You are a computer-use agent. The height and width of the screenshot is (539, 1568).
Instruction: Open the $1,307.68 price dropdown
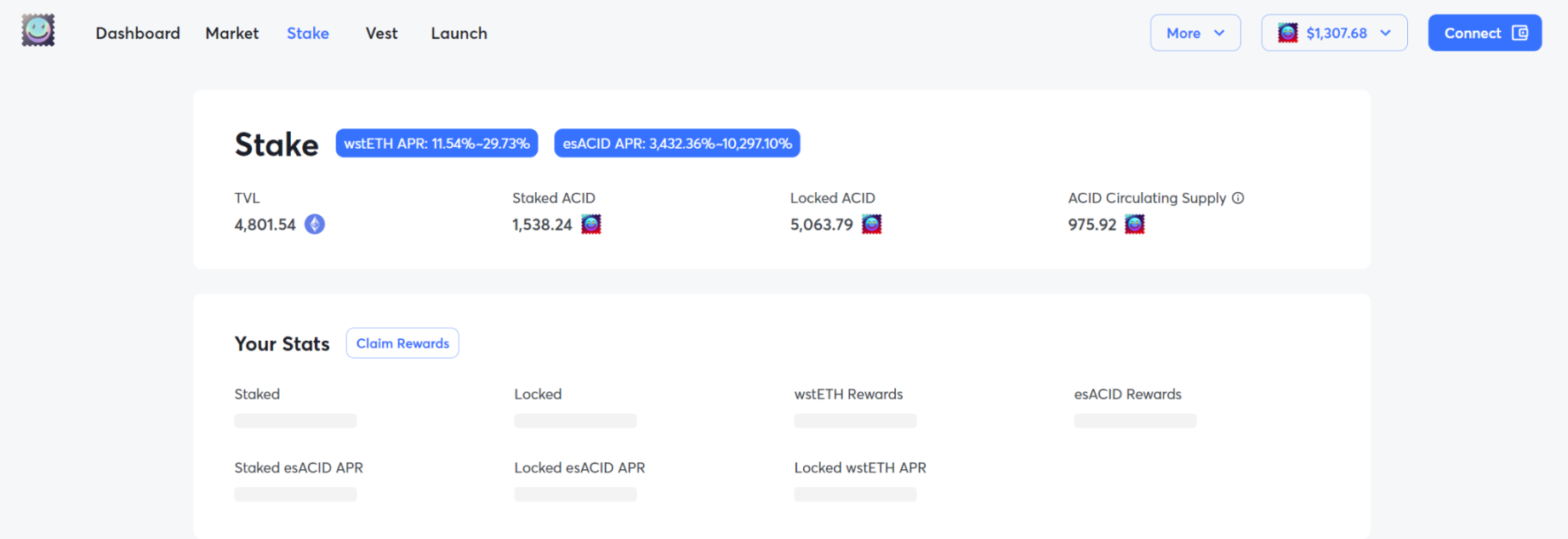pos(1334,33)
